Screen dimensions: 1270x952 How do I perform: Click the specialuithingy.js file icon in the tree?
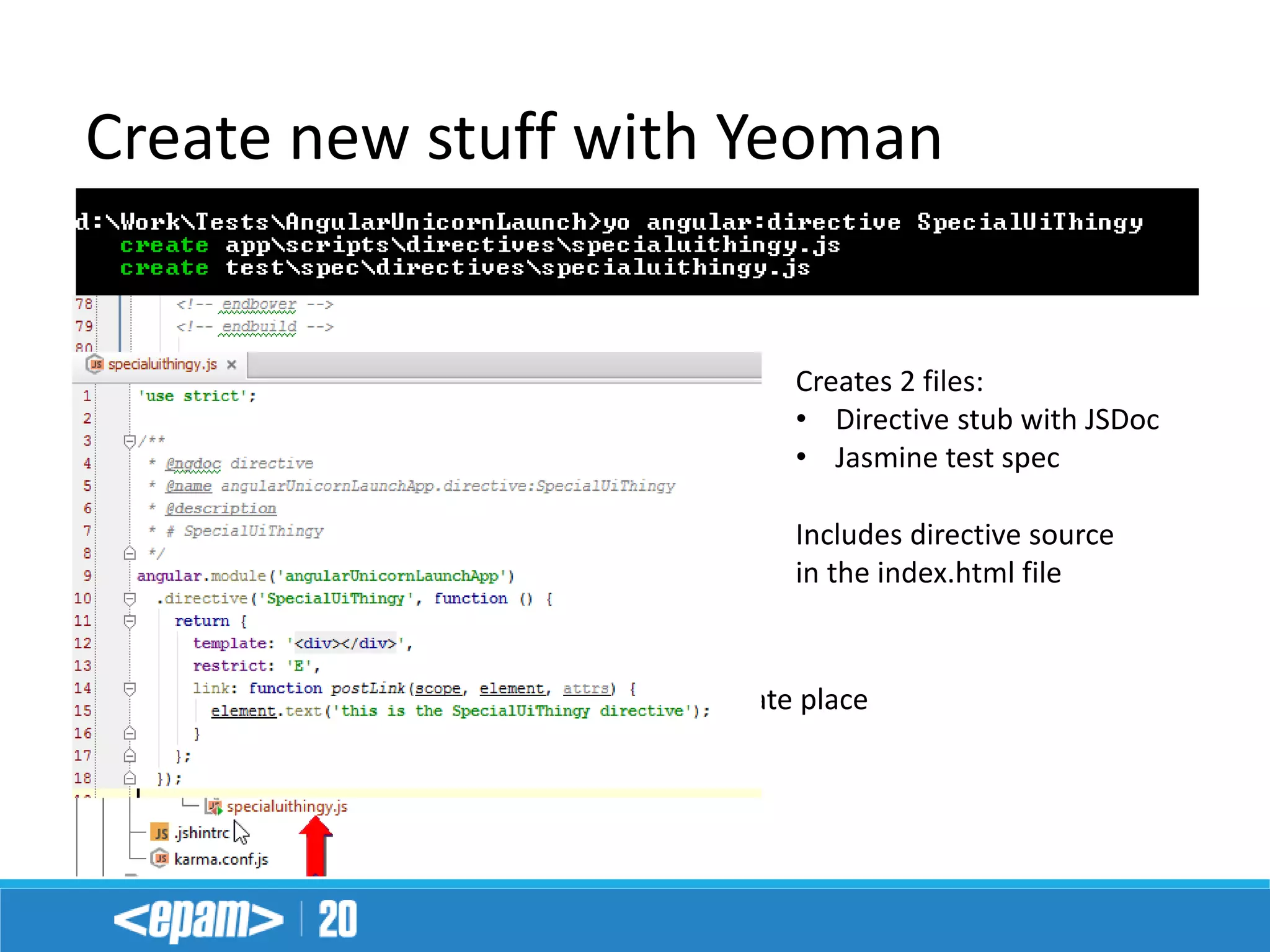214,806
